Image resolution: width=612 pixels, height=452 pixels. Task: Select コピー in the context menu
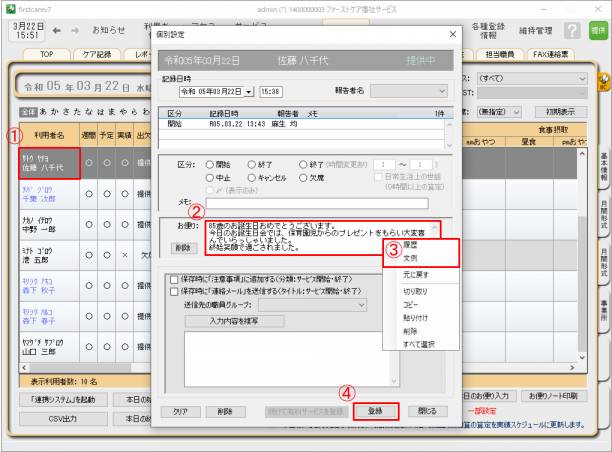coord(409,304)
